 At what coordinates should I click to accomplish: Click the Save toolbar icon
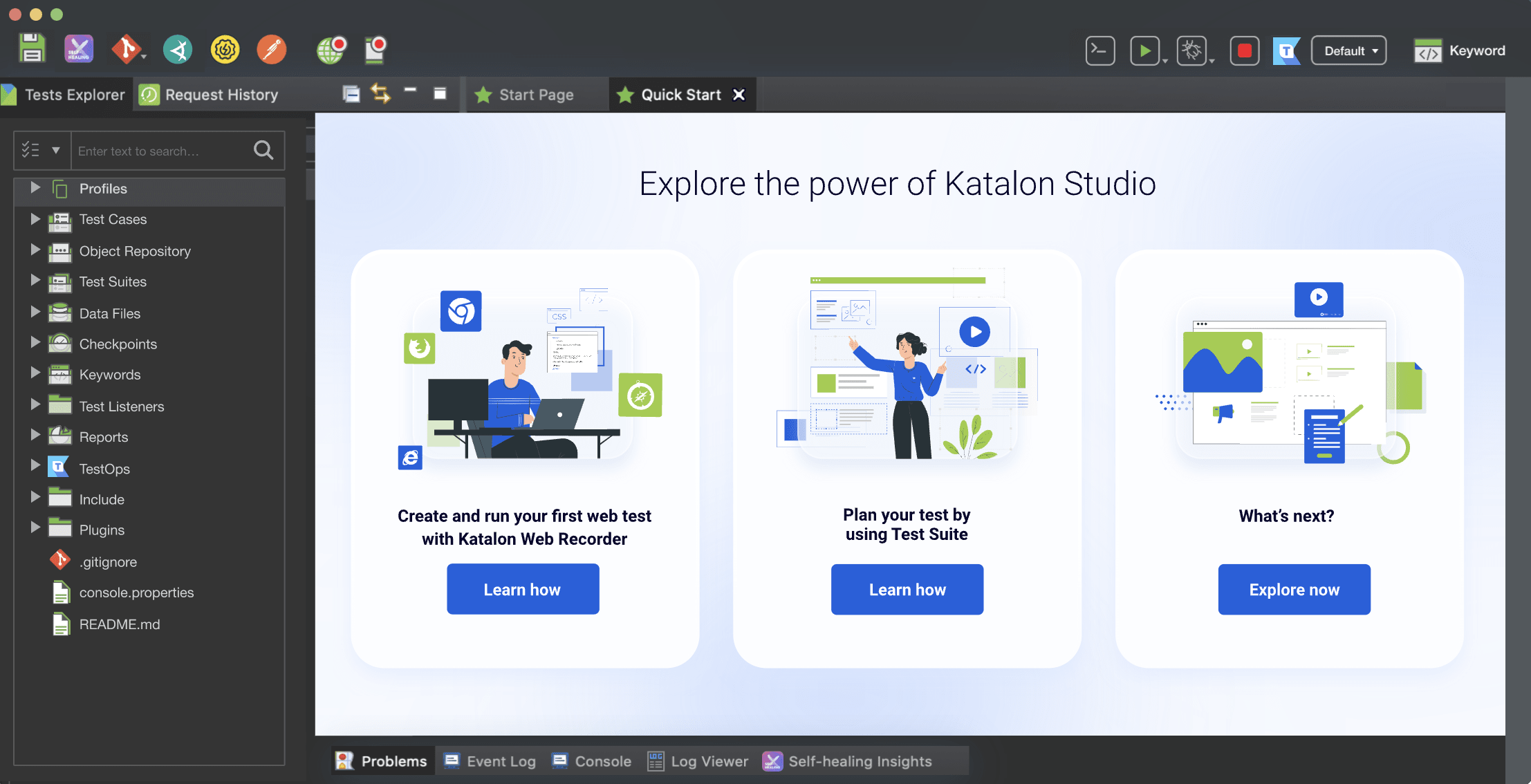click(32, 48)
